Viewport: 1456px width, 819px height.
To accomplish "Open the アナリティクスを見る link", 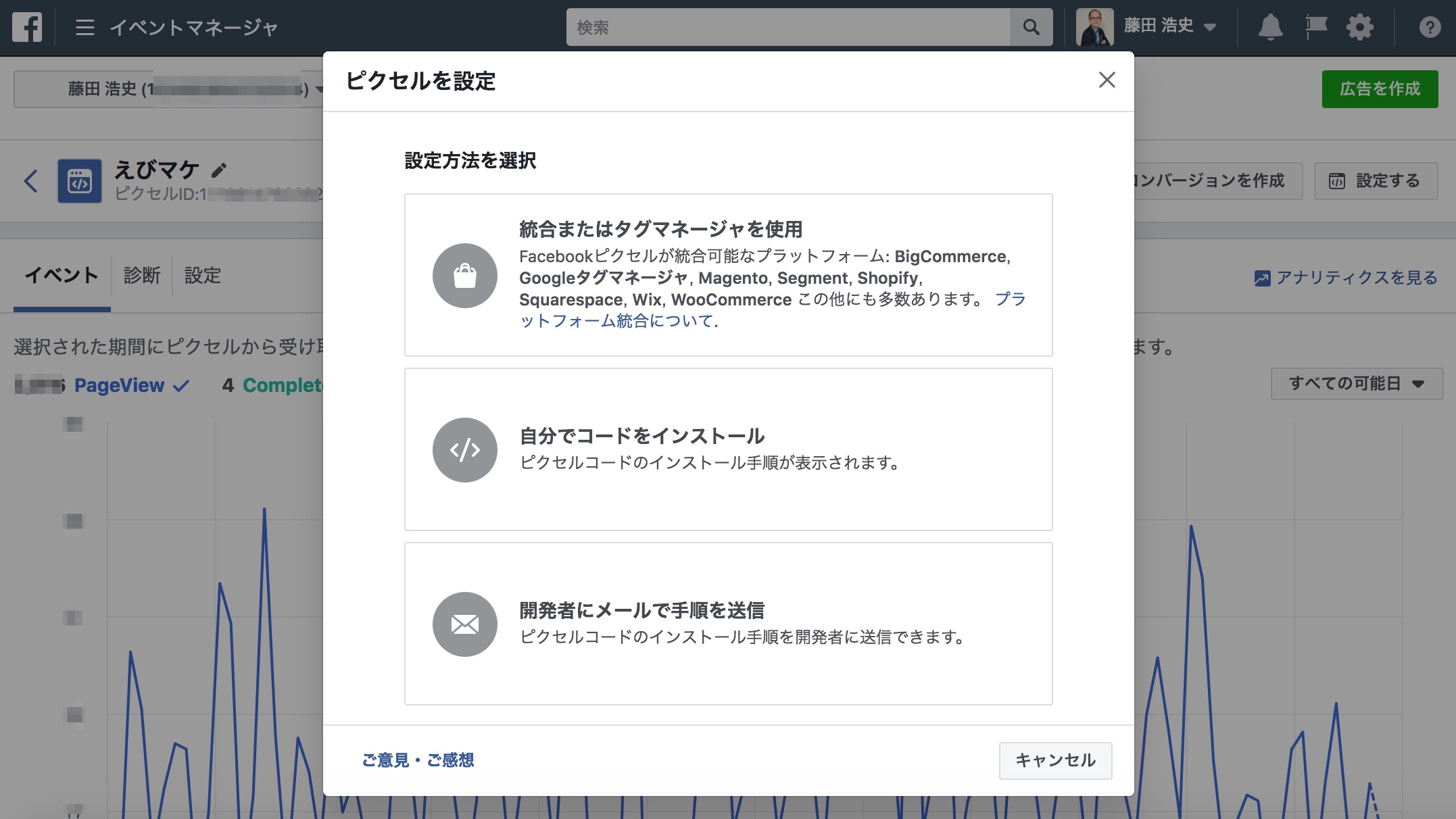I will (x=1345, y=278).
